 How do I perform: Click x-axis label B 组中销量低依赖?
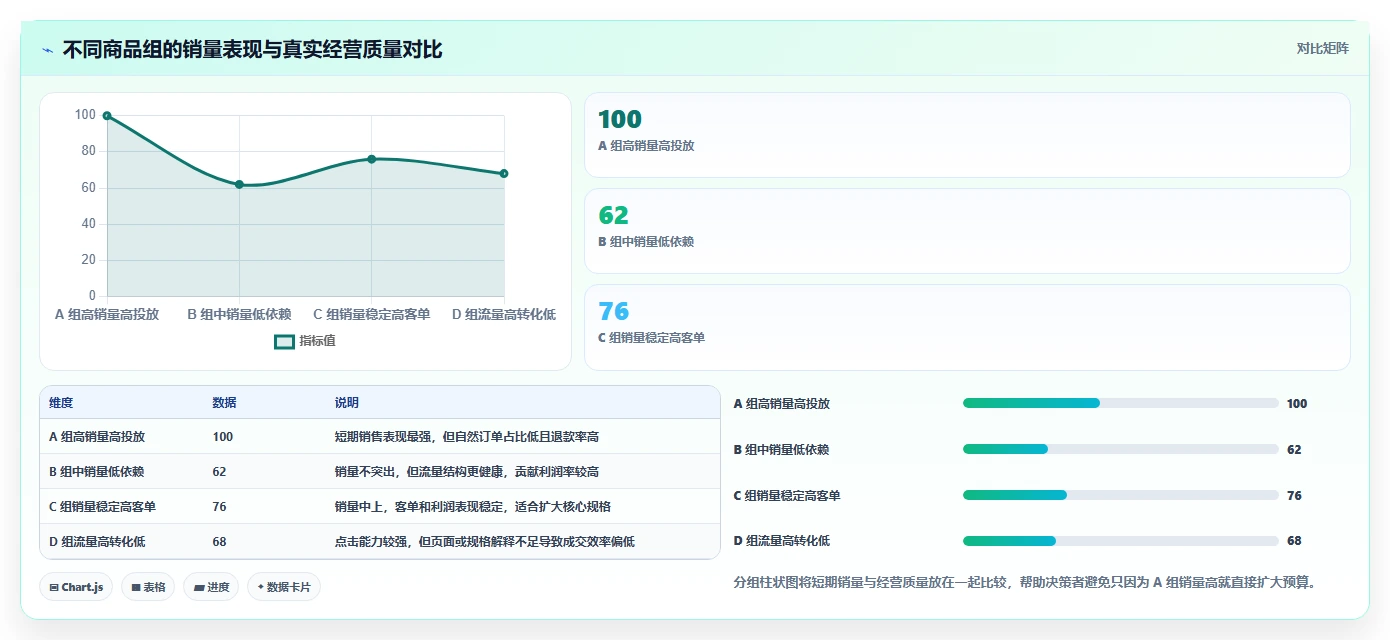click(239, 314)
